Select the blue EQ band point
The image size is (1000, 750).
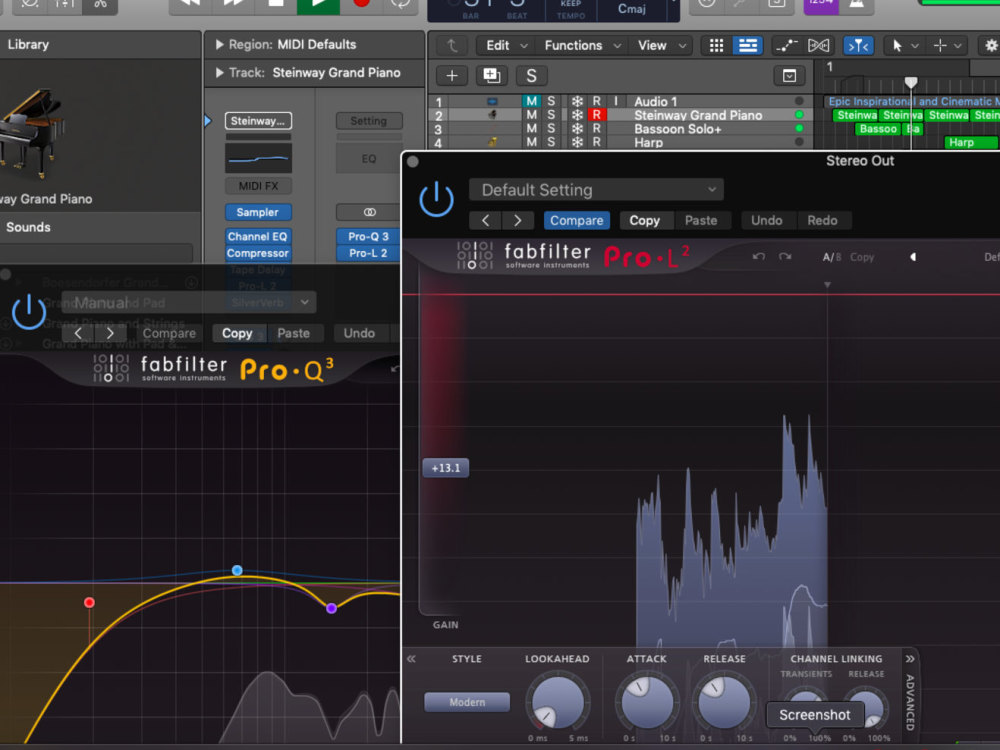pos(237,570)
